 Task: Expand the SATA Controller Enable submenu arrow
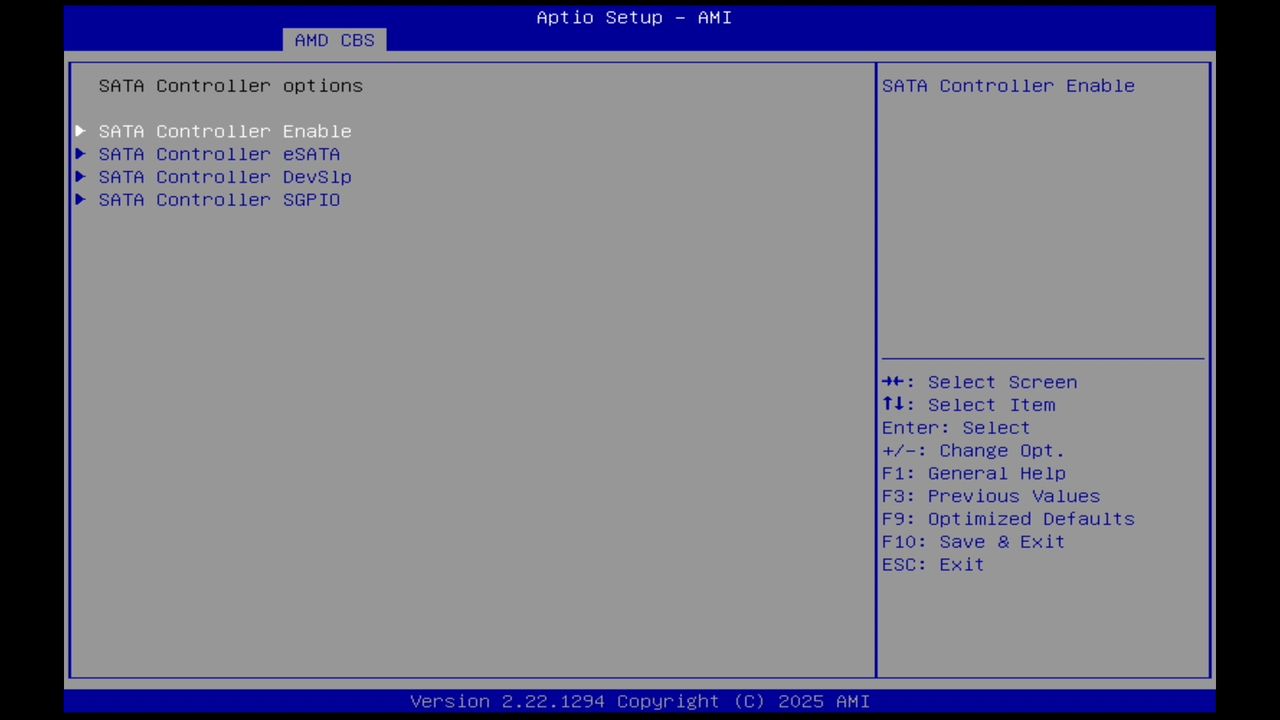coord(80,131)
